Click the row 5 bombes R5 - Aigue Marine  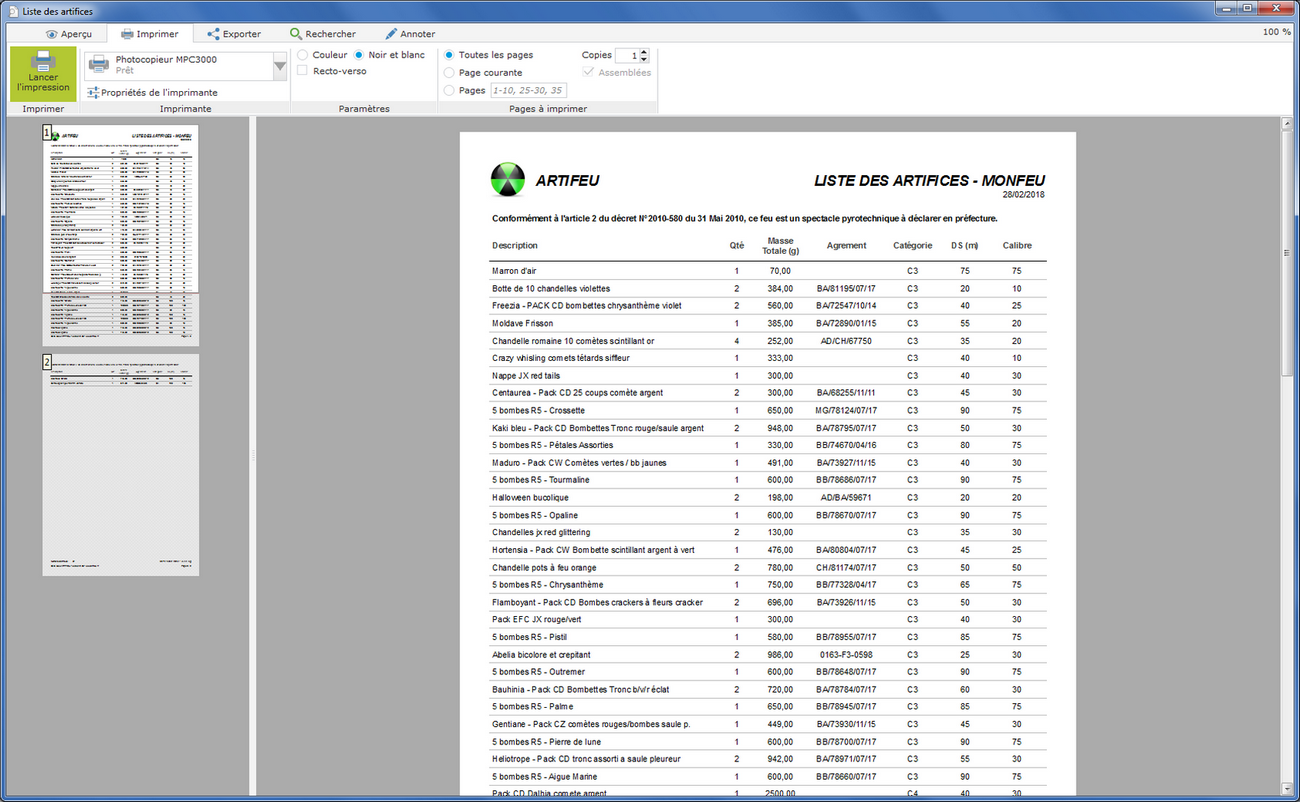pos(768,776)
